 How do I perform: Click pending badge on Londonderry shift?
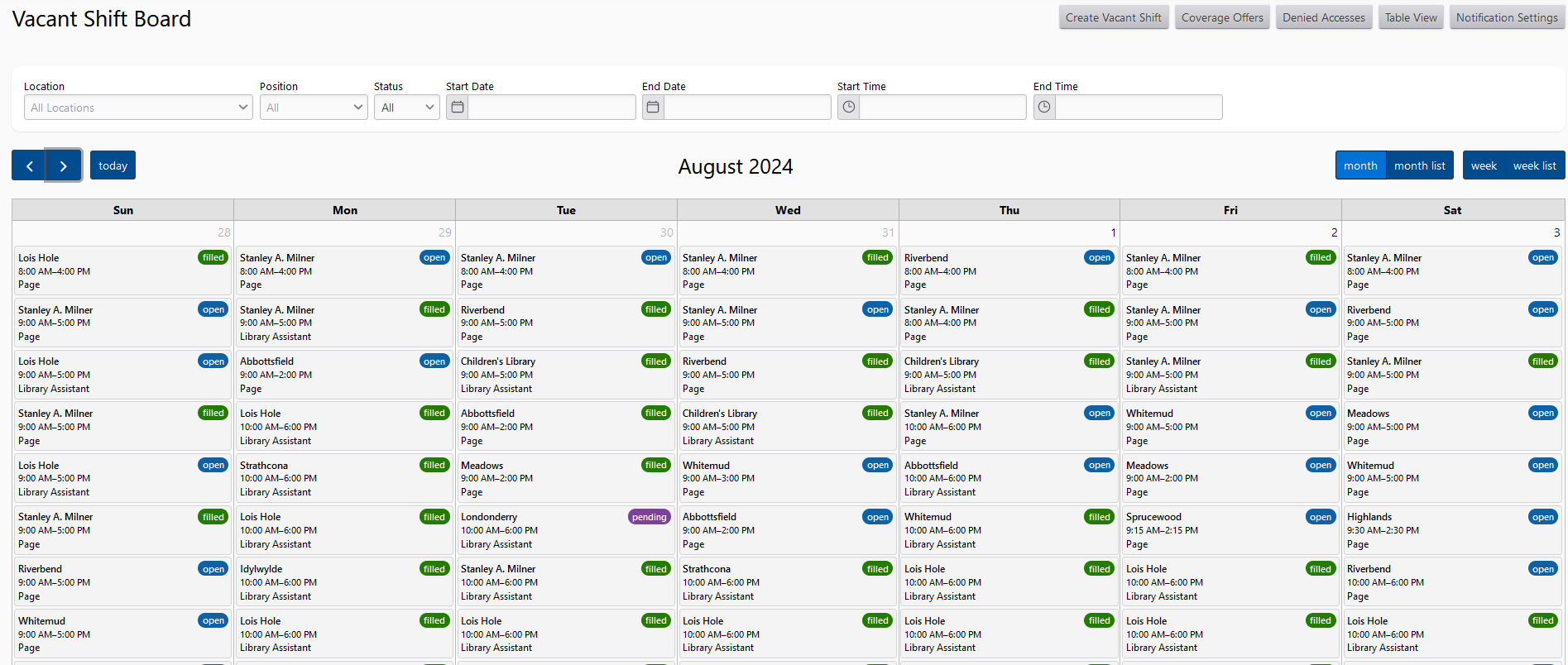tap(650, 517)
